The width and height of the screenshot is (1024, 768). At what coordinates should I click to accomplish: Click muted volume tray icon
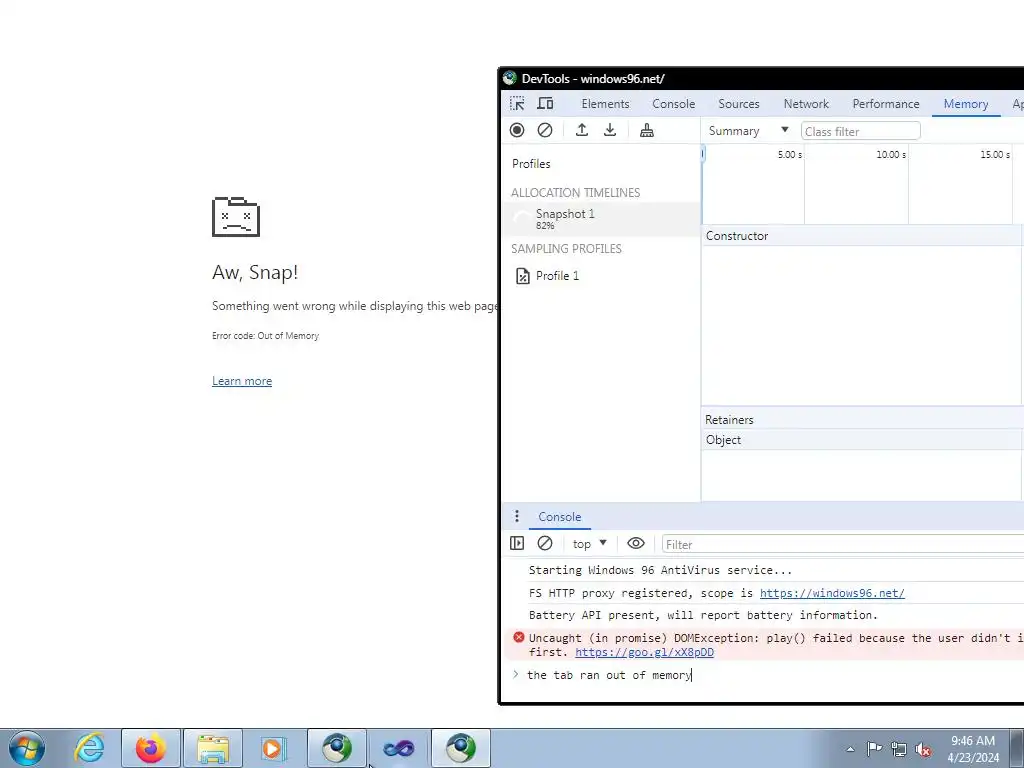[923, 749]
